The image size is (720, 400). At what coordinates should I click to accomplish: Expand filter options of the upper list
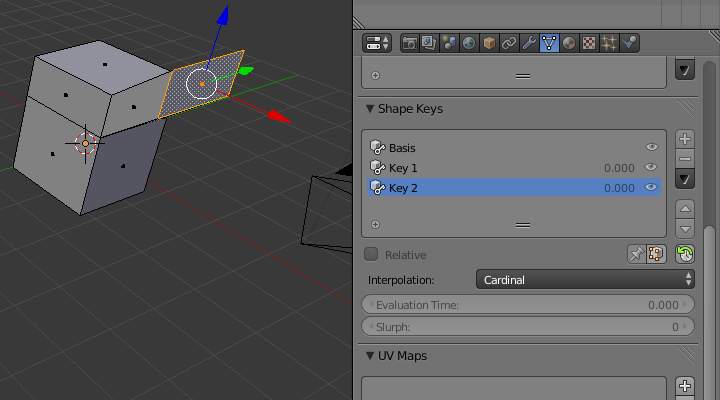[375, 75]
